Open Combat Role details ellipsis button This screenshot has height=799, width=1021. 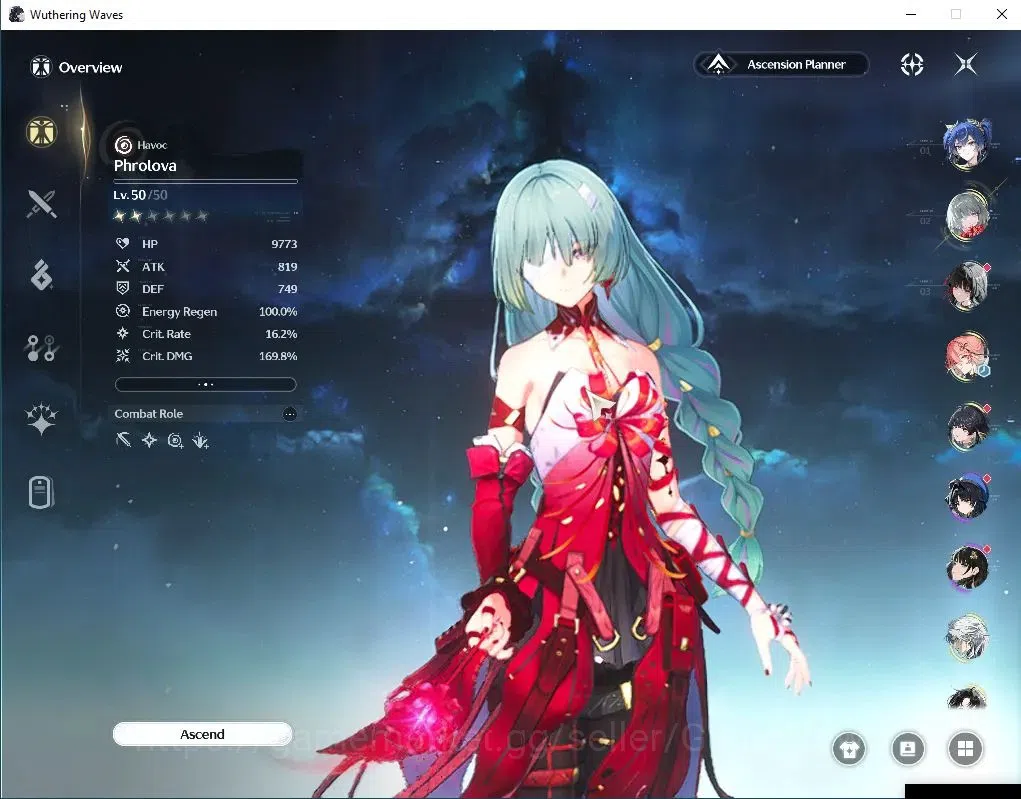coord(290,414)
